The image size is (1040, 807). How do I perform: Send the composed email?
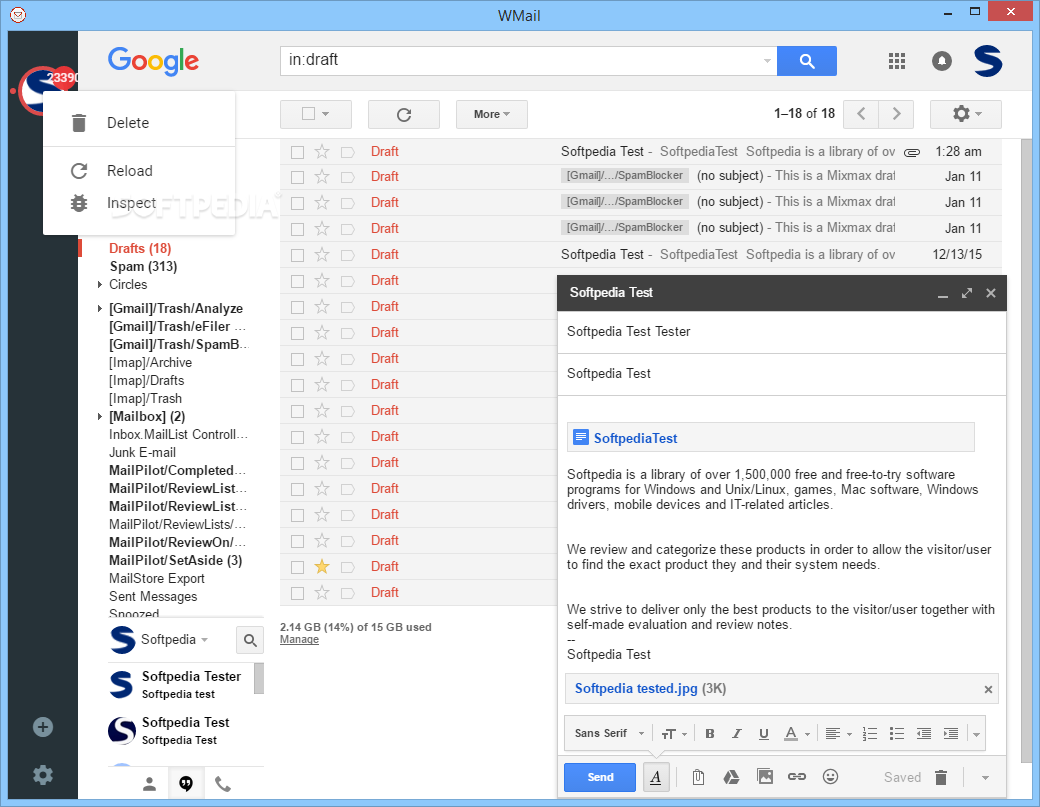click(x=600, y=777)
